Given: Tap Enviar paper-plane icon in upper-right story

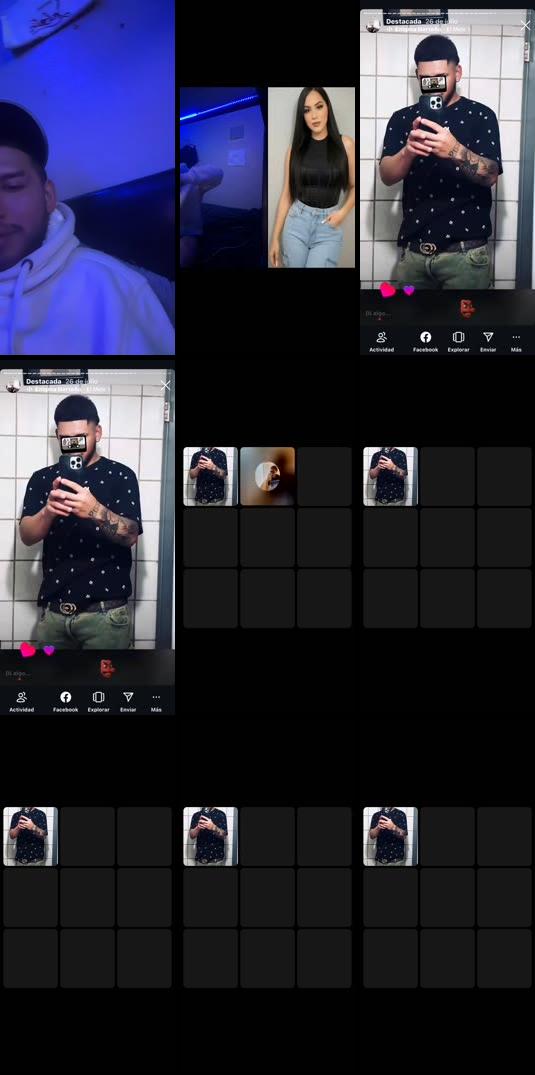Looking at the screenshot, I should point(488,341).
